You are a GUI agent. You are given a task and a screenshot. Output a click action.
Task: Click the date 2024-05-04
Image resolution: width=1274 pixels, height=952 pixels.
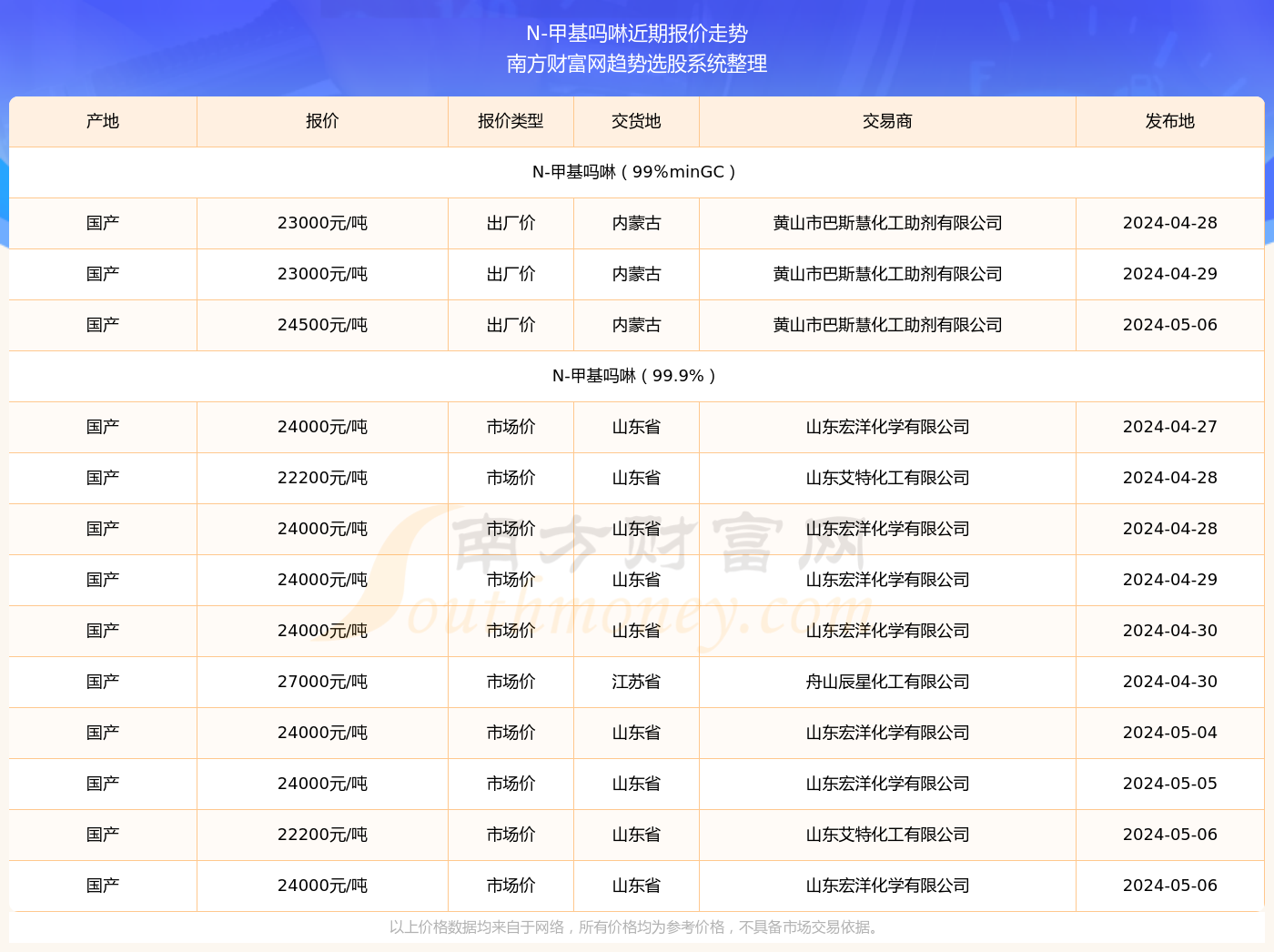click(x=1170, y=733)
